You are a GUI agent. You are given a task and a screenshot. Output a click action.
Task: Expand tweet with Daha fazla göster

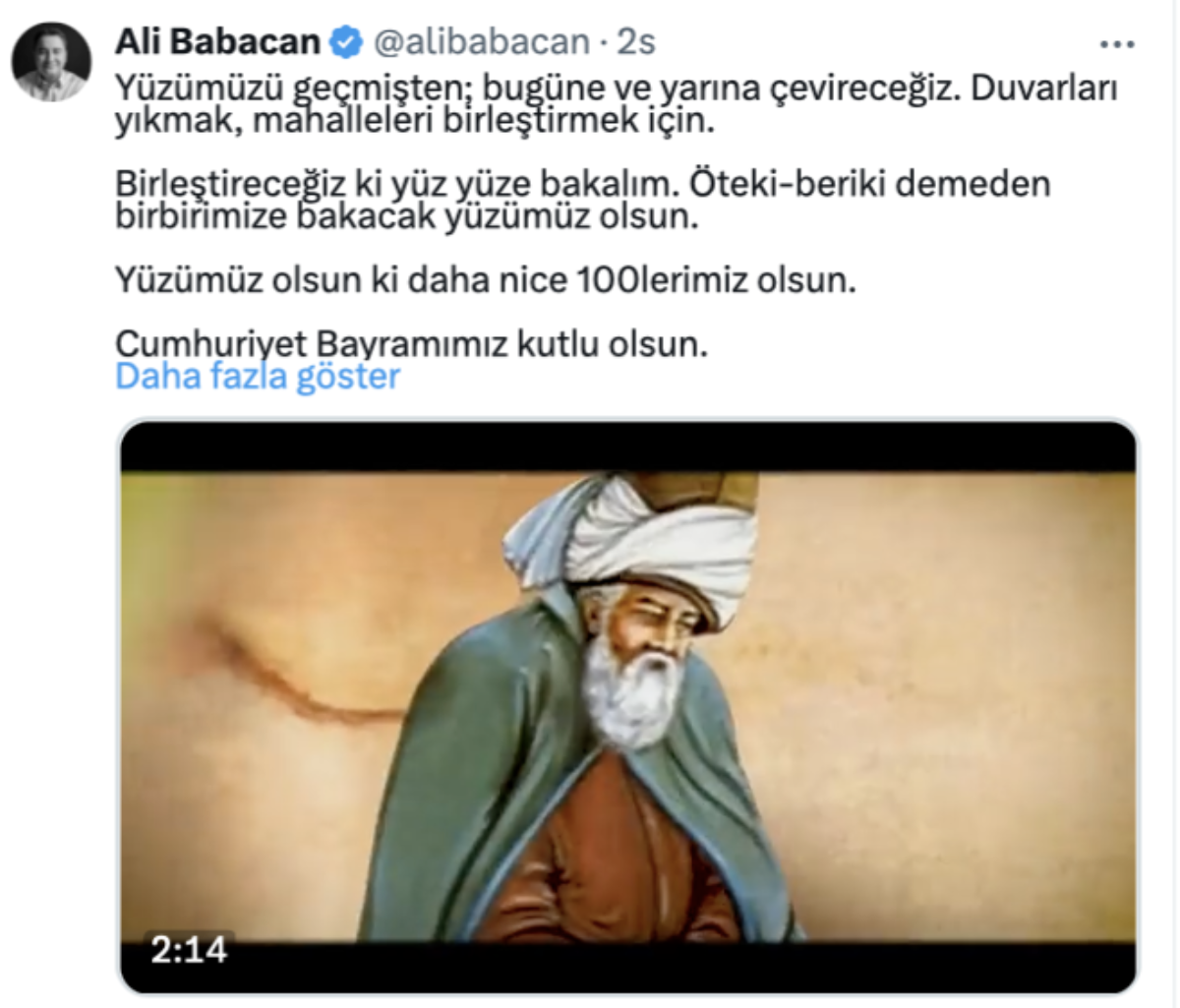pyautogui.click(x=258, y=376)
